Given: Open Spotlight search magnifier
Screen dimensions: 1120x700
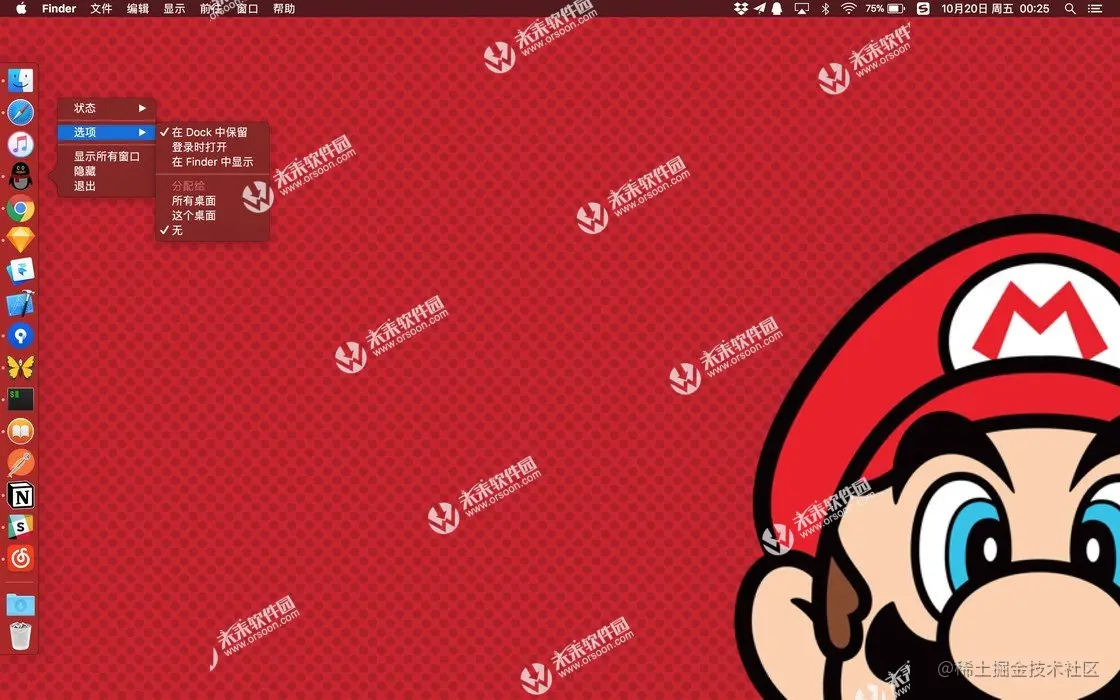Looking at the screenshot, I should click(1070, 9).
